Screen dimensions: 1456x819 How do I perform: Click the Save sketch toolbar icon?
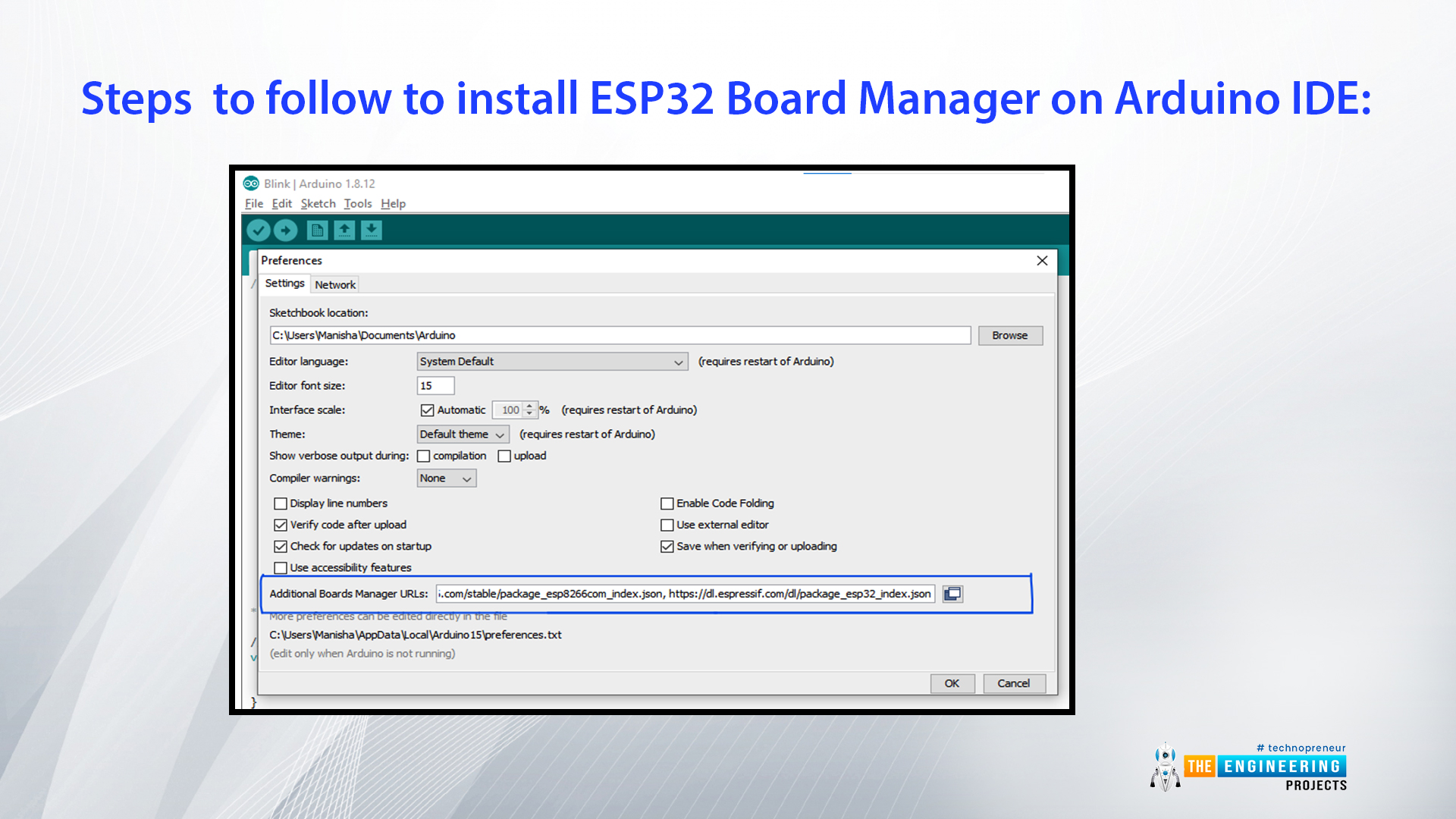click(x=372, y=230)
